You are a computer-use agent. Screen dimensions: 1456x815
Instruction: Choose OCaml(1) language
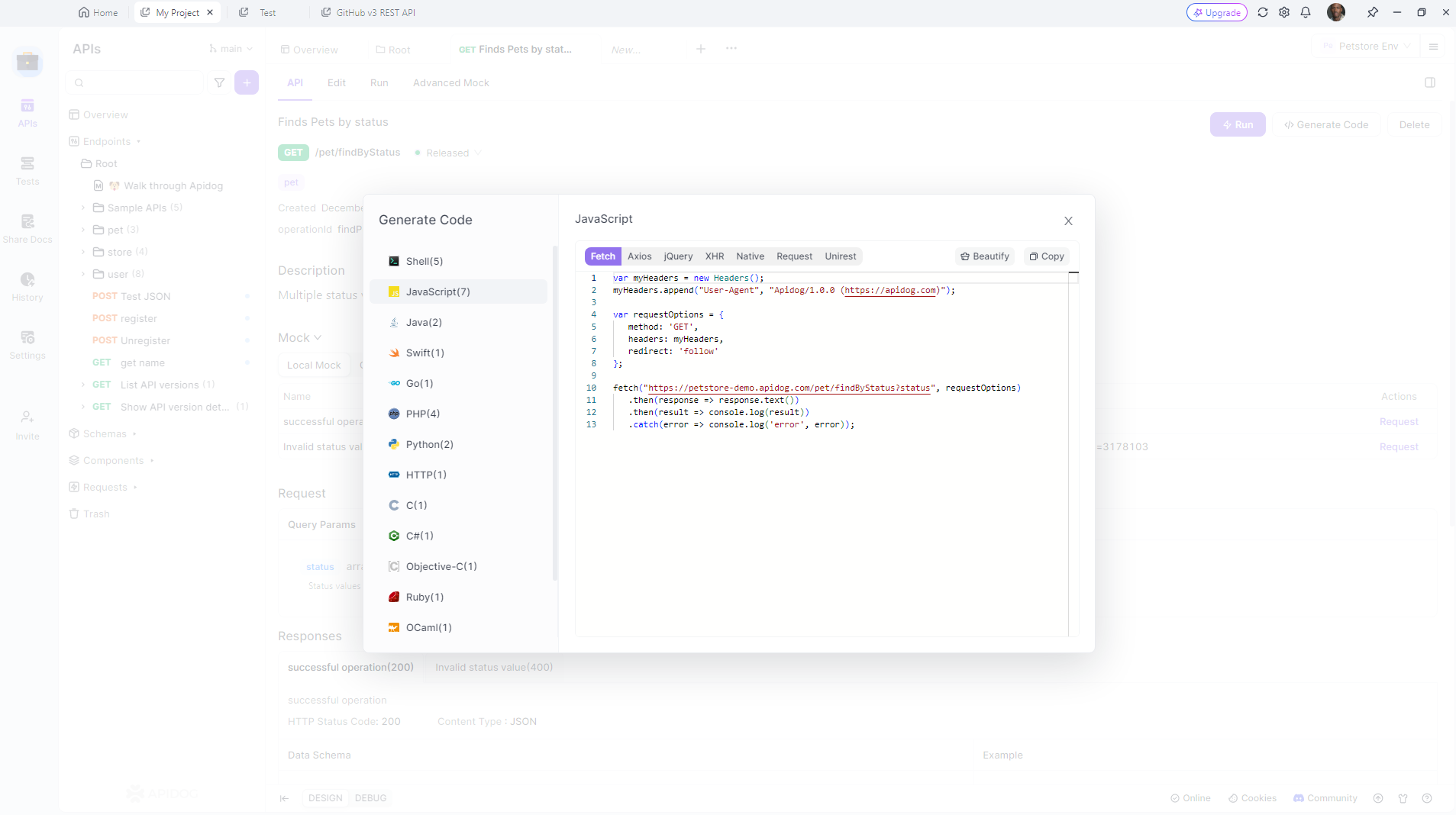point(458,627)
